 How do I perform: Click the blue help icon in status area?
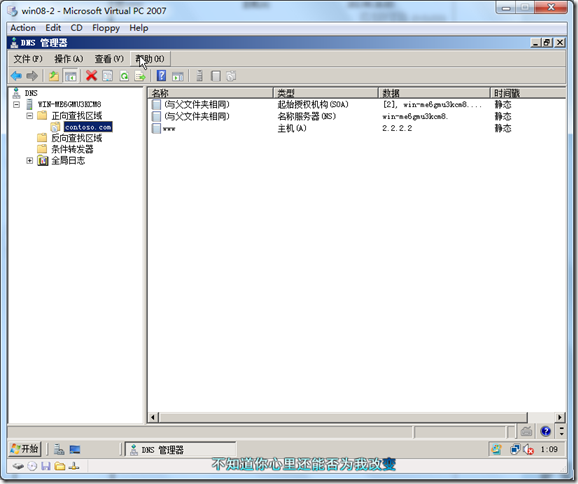point(546,431)
